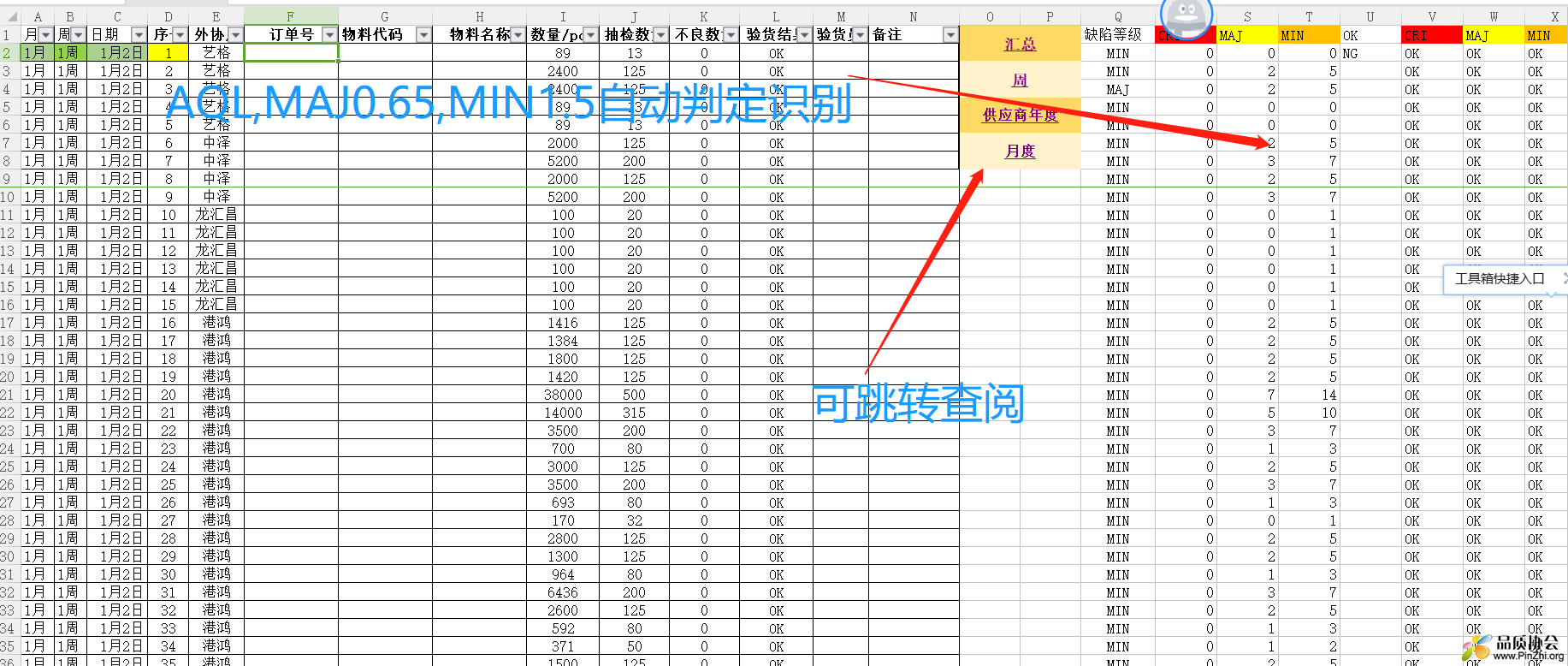Follow the 汇总 hyperlink
This screenshot has width=1568, height=666.
click(1020, 45)
